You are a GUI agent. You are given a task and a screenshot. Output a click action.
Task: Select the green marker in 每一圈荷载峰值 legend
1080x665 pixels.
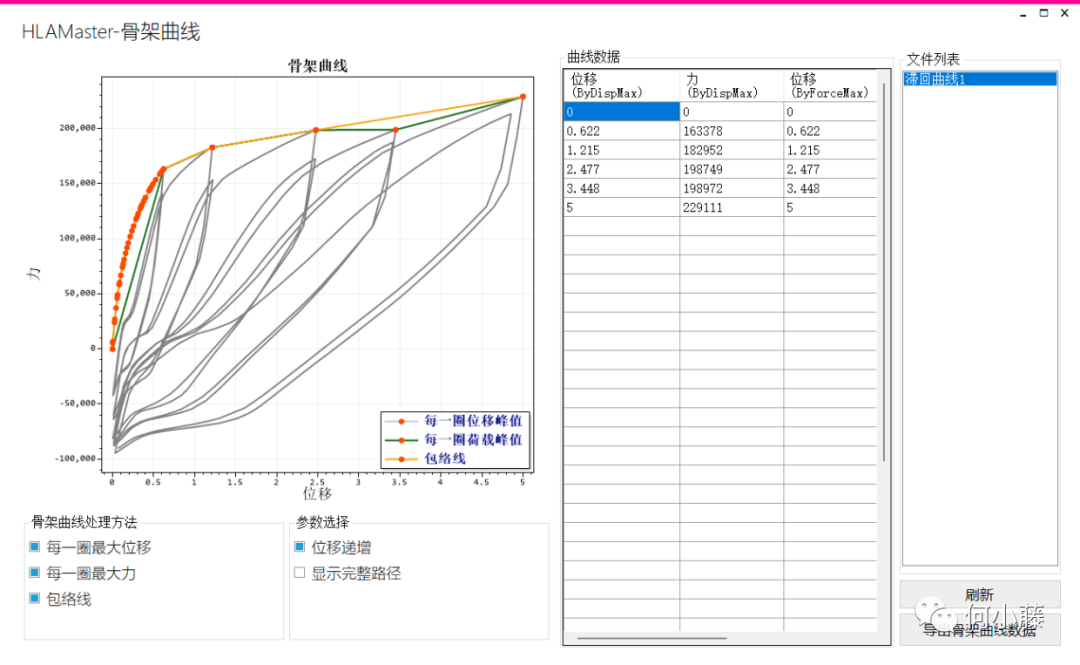(402, 438)
